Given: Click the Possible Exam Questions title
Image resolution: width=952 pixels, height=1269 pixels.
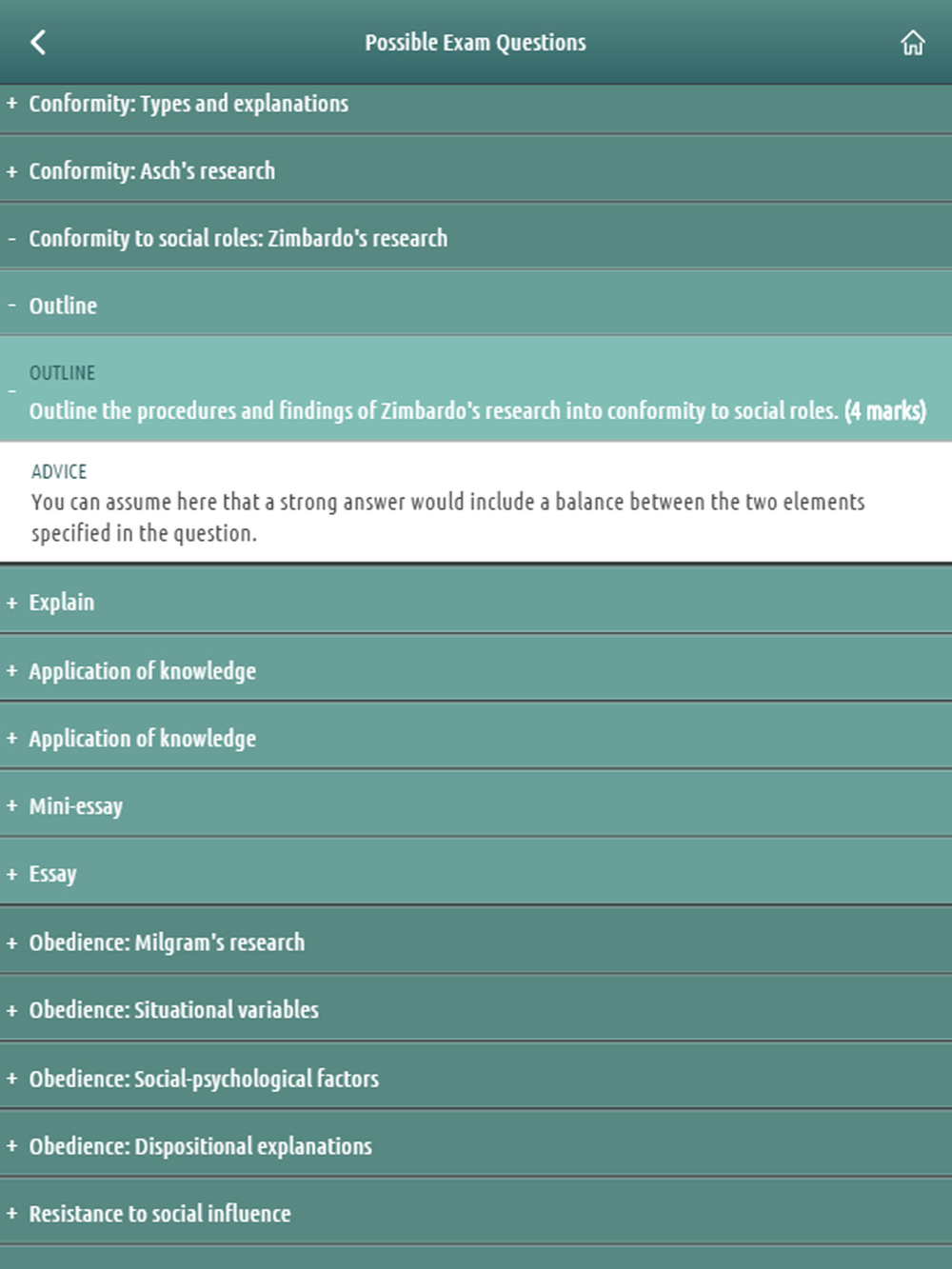Looking at the screenshot, I should (x=475, y=43).
